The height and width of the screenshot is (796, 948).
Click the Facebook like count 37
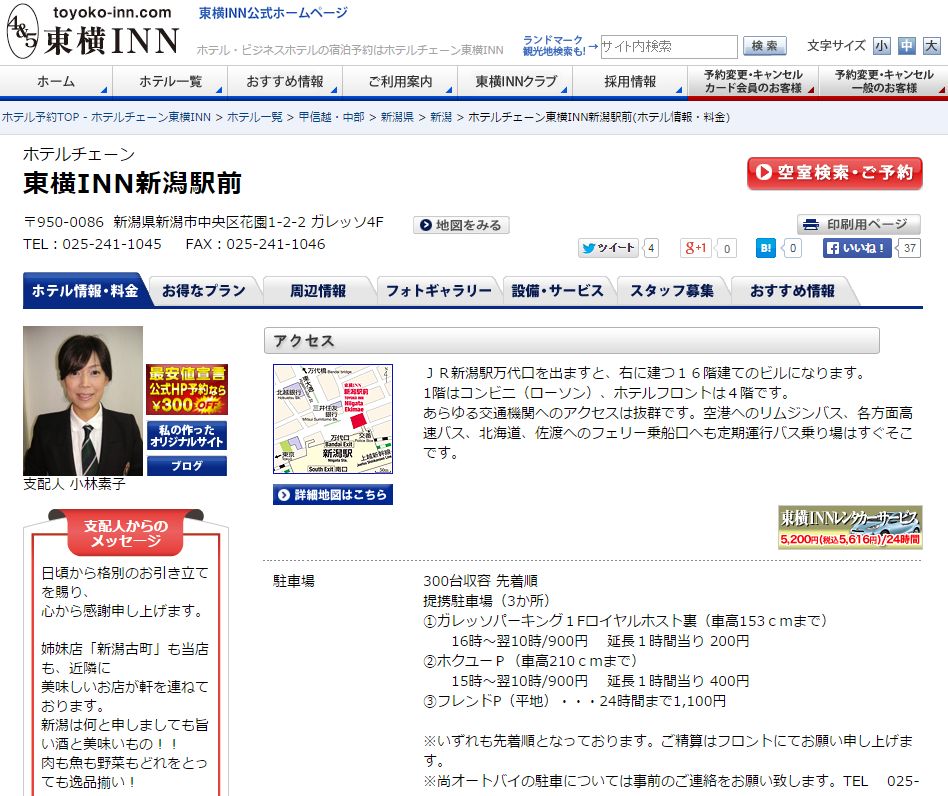909,248
